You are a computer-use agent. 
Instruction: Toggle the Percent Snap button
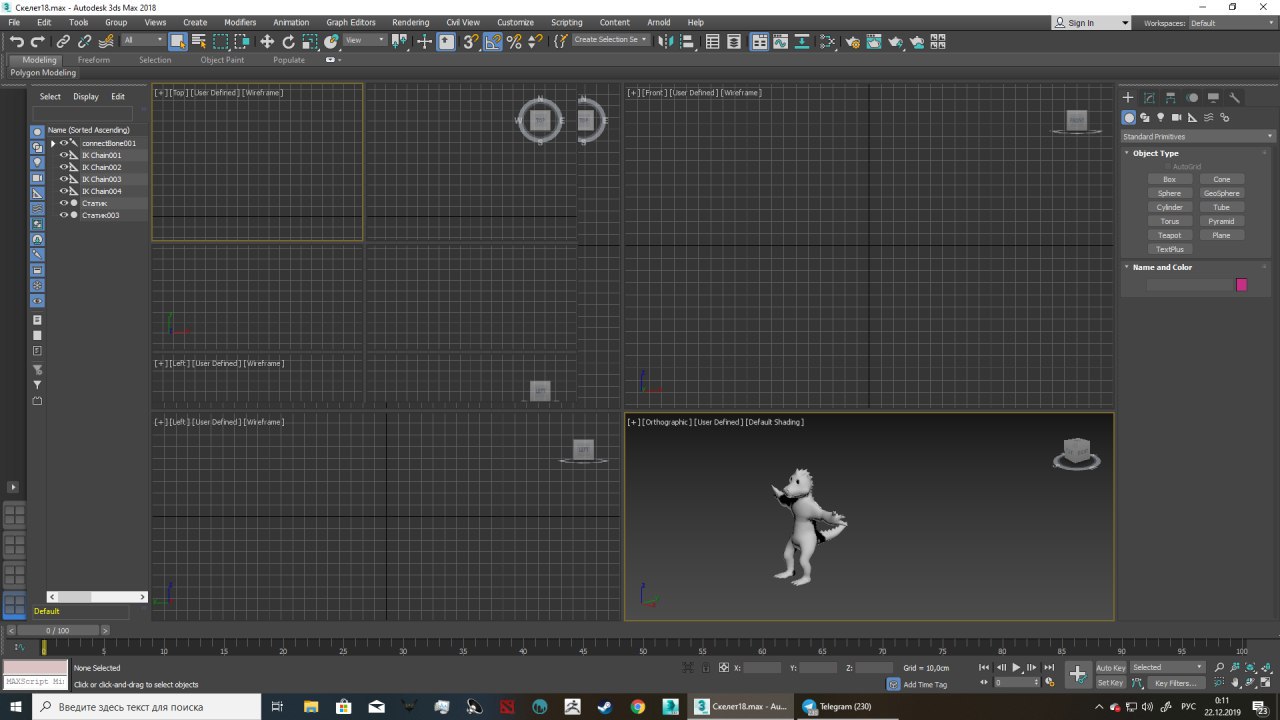514,41
